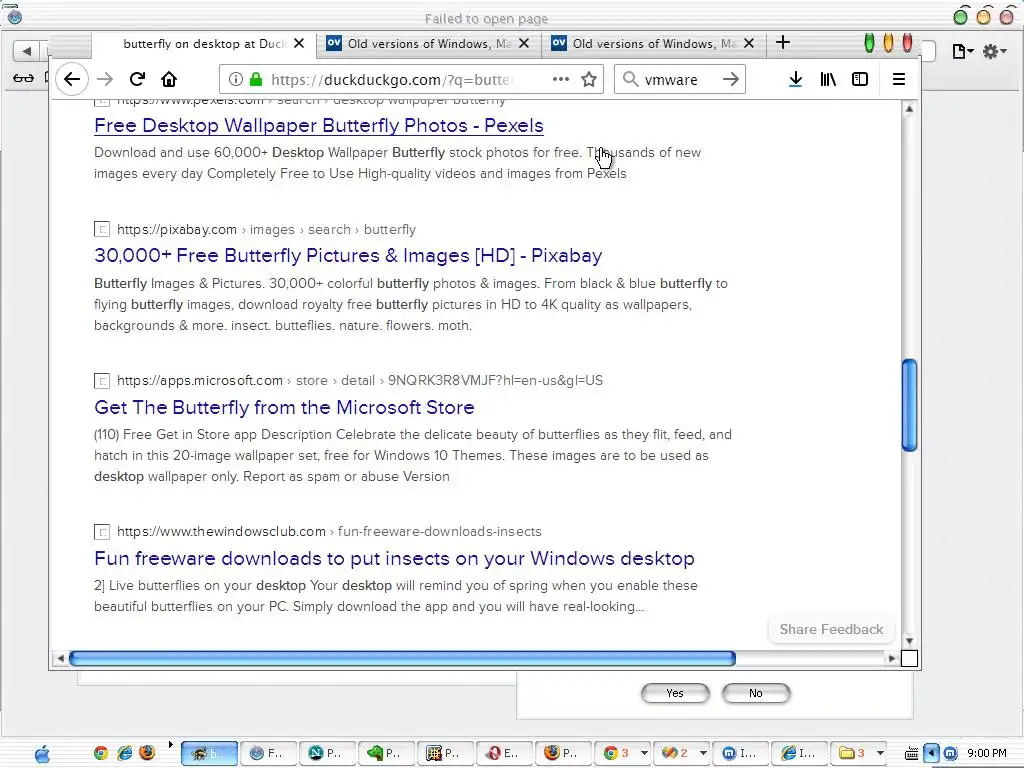Click the Share Feedback button
1024x768 pixels.
click(831, 630)
